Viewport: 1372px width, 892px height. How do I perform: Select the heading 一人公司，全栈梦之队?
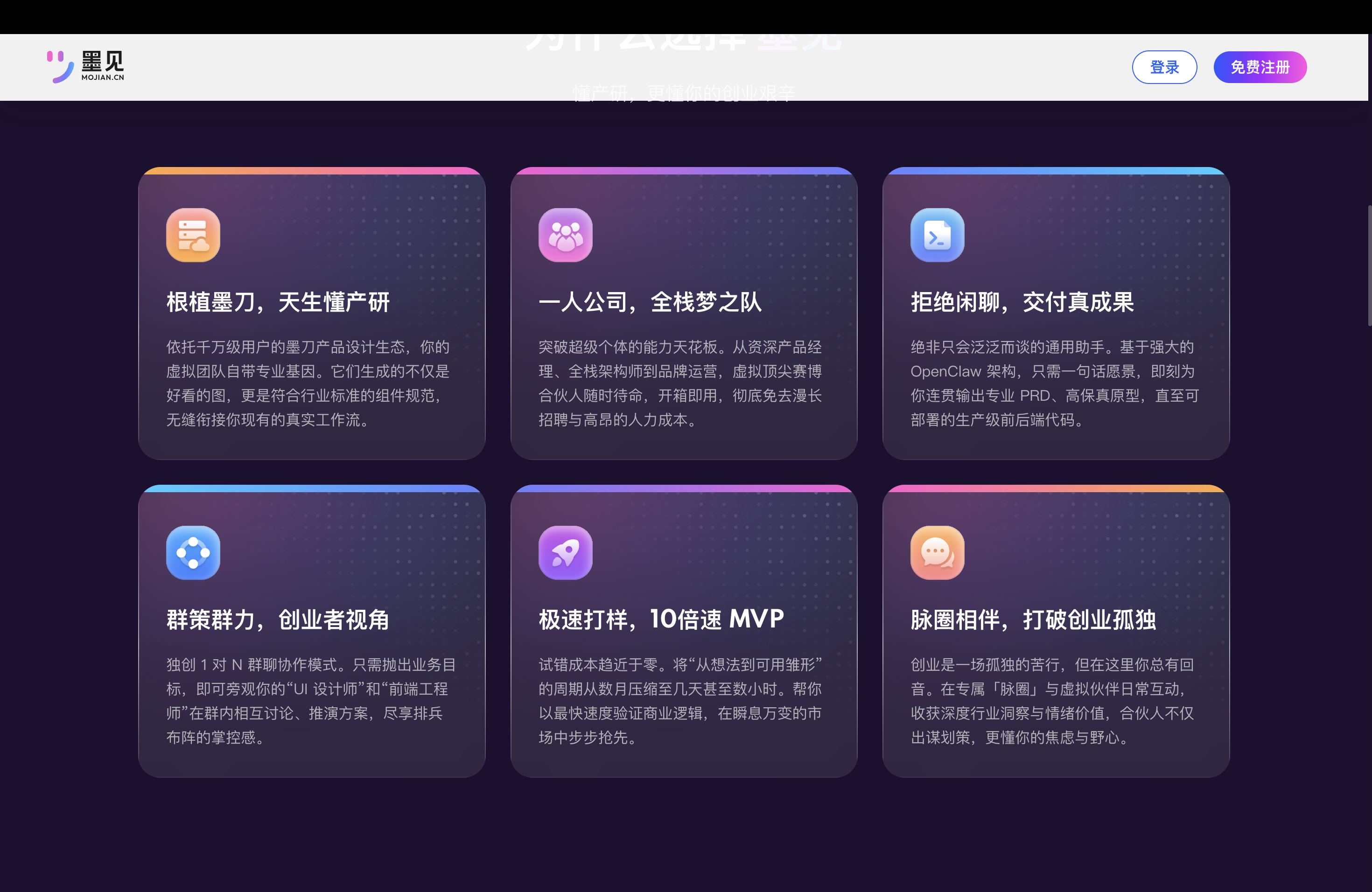[x=650, y=302]
